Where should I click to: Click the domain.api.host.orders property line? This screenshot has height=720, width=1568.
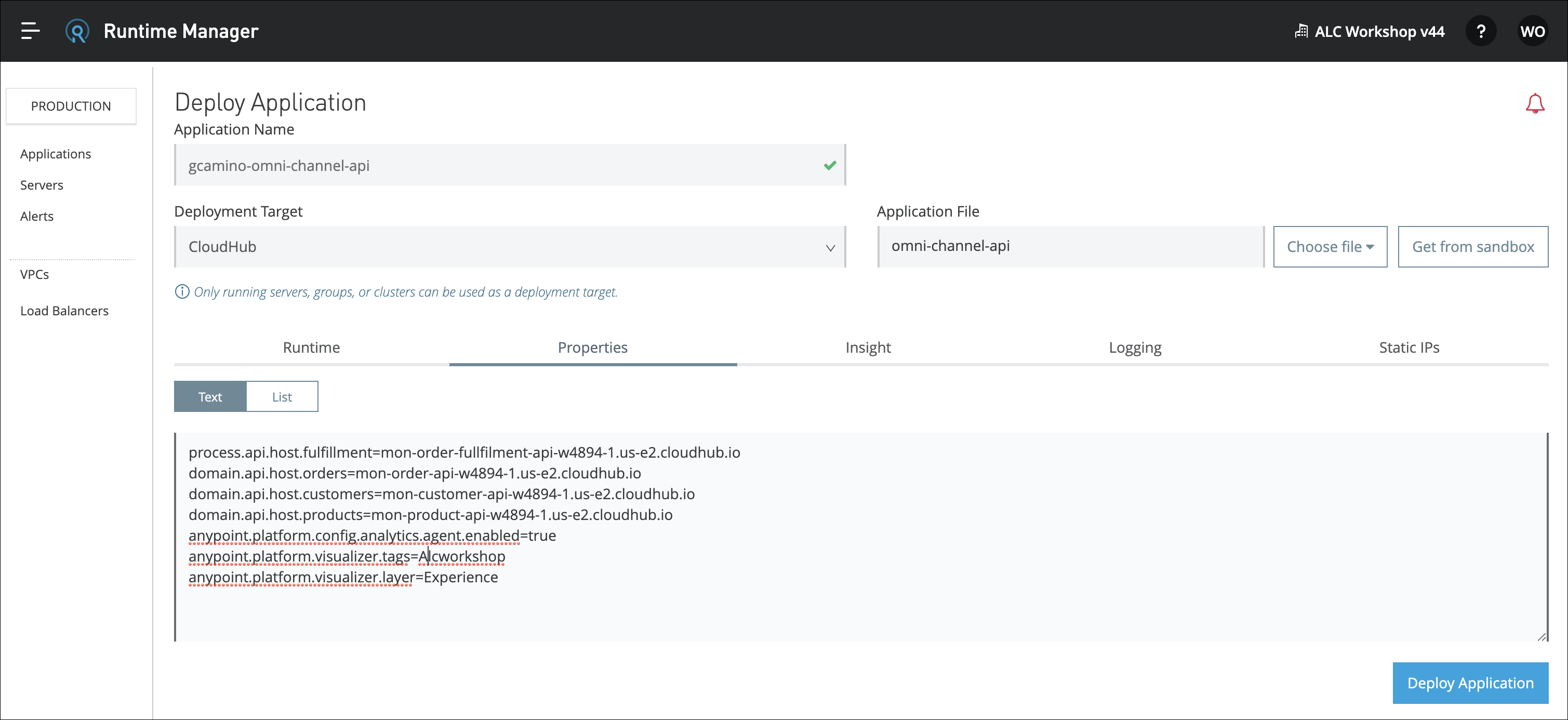click(415, 473)
